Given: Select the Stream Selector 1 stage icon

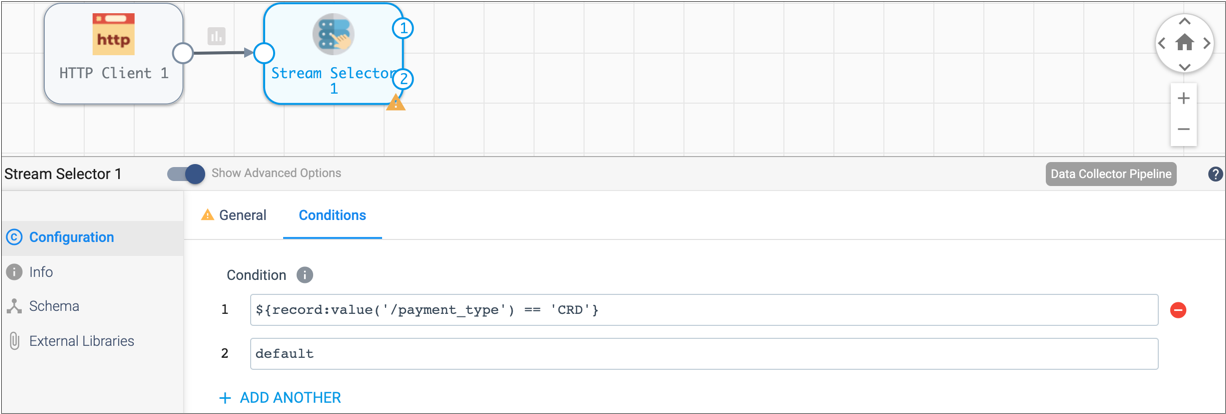Looking at the screenshot, I should click(x=333, y=35).
